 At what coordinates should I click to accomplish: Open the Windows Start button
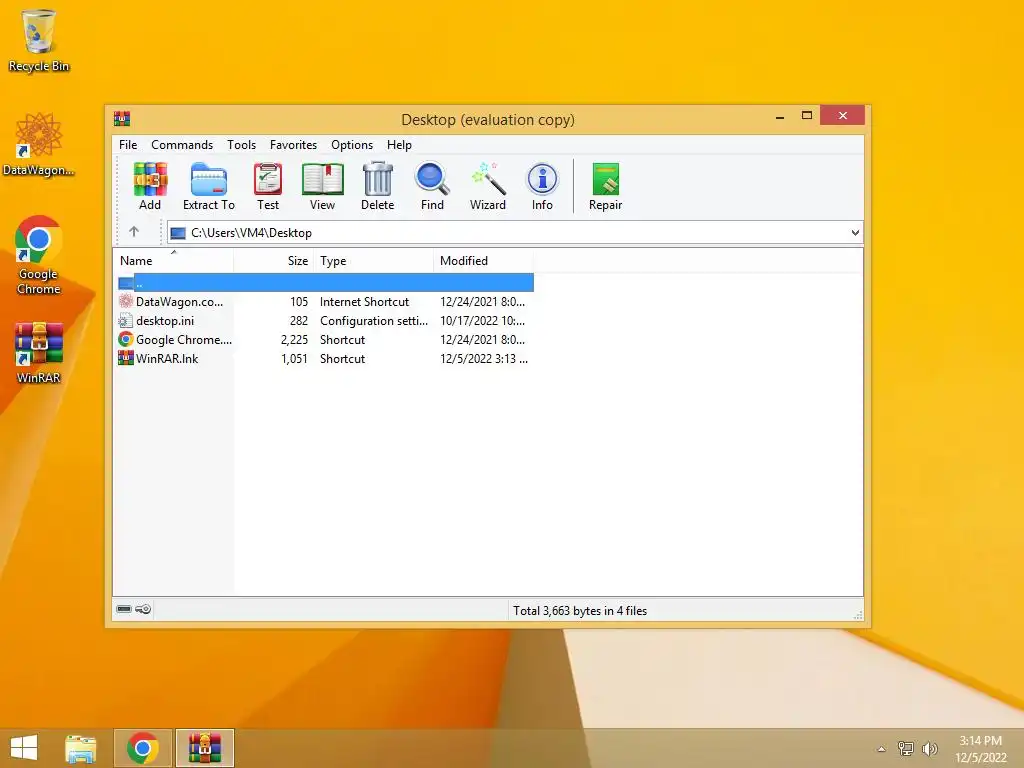pos(24,748)
